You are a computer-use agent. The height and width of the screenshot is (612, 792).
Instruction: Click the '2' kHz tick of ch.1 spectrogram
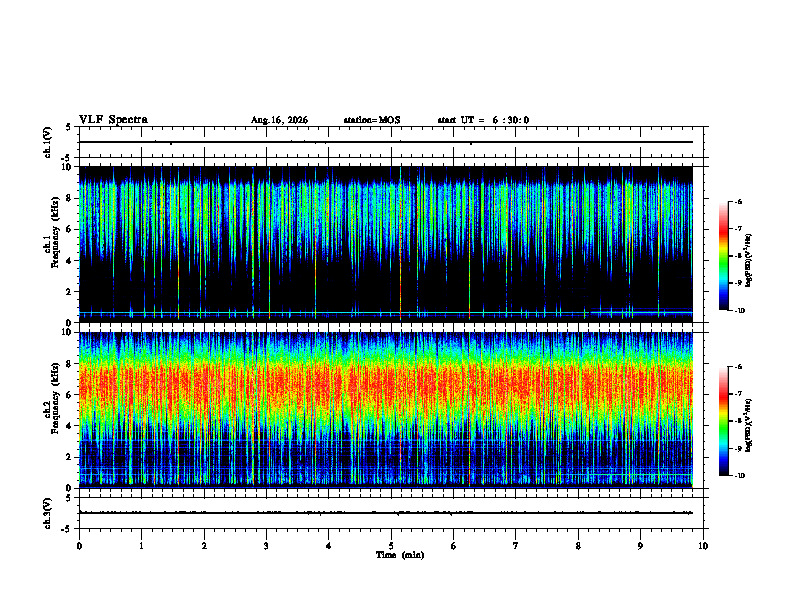click(x=70, y=291)
